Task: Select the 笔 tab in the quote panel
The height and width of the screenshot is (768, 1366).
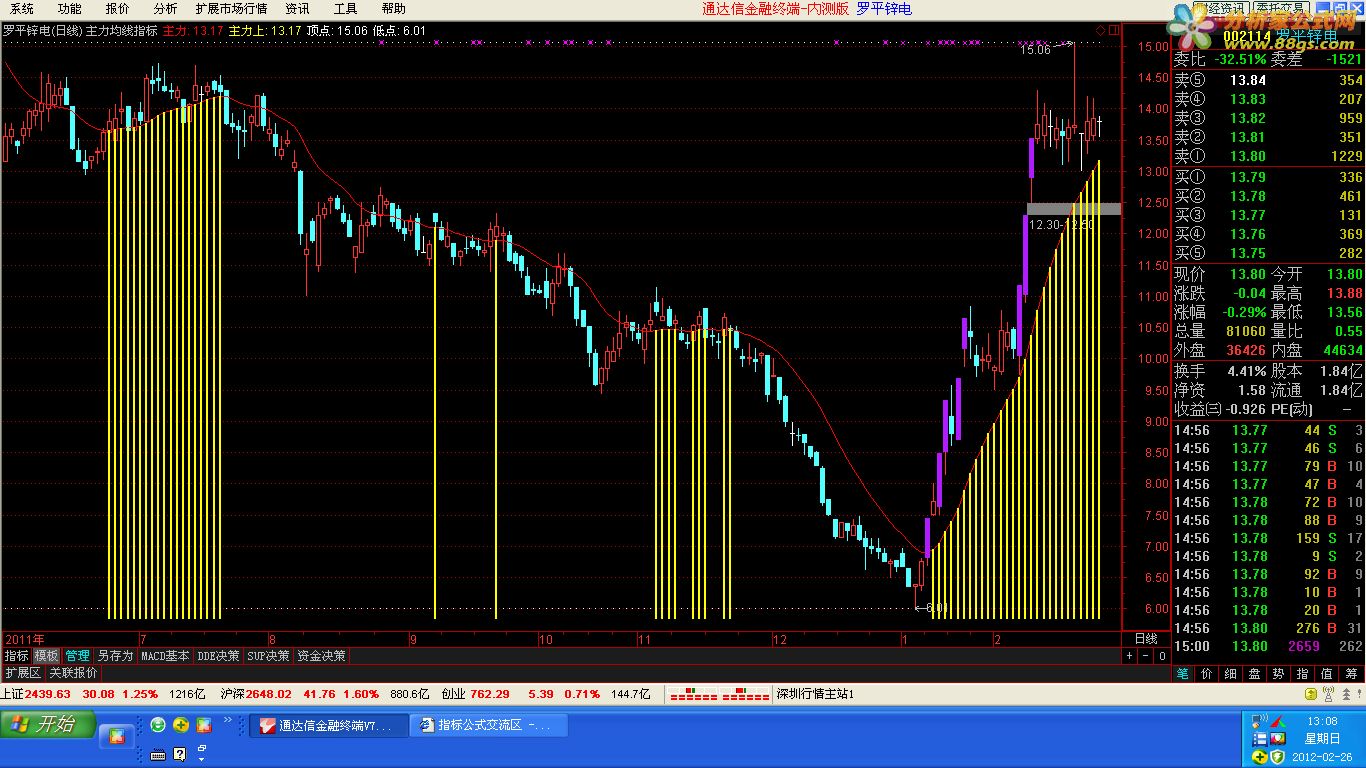Action: pyautogui.click(x=1183, y=674)
